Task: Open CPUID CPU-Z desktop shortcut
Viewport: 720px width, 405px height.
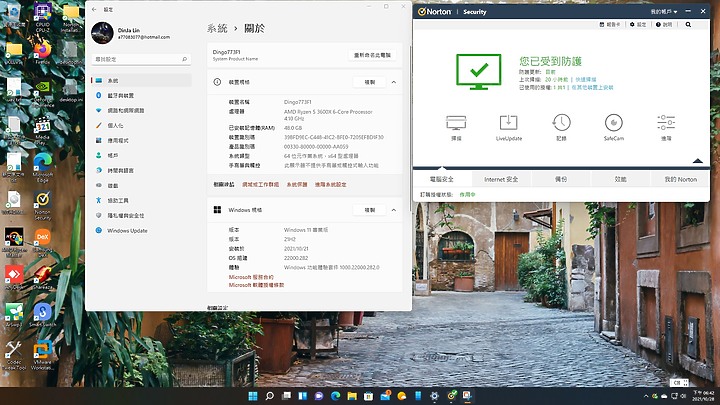Action: pos(43,18)
